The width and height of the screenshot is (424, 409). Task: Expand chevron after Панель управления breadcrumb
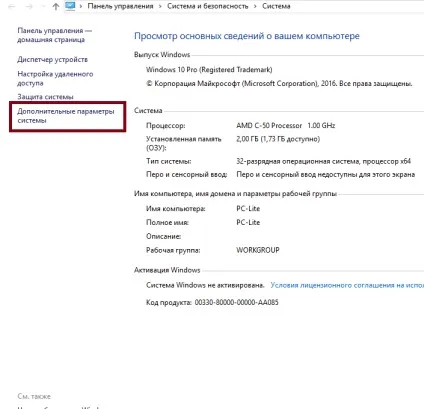(x=160, y=6)
